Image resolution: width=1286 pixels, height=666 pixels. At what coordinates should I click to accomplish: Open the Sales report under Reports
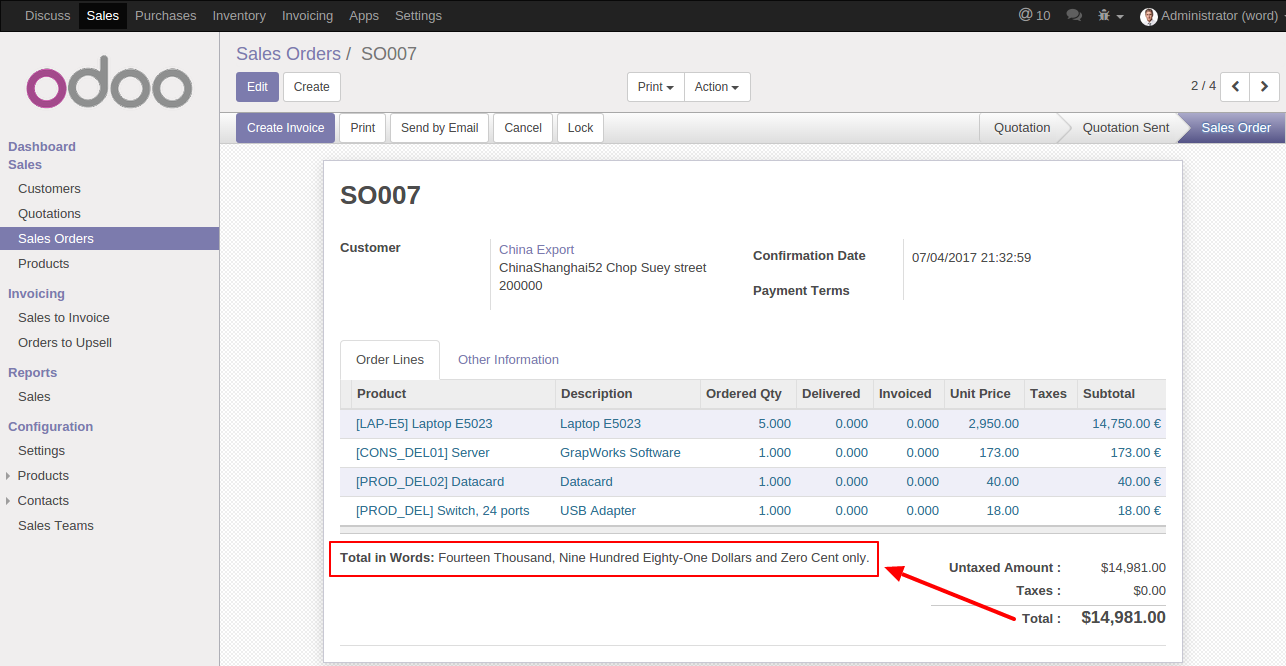click(34, 397)
